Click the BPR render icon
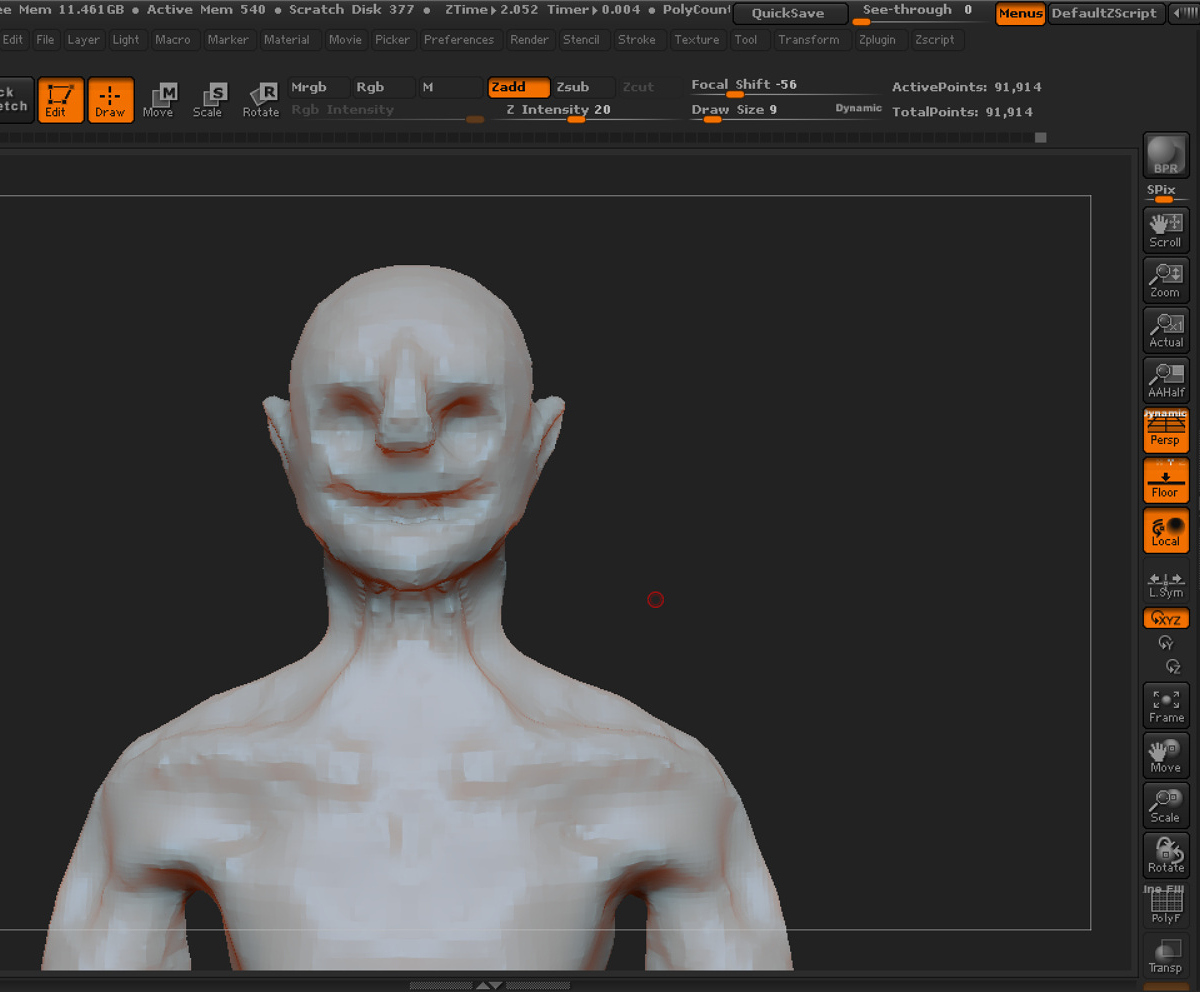The image size is (1200, 992). pos(1165,154)
